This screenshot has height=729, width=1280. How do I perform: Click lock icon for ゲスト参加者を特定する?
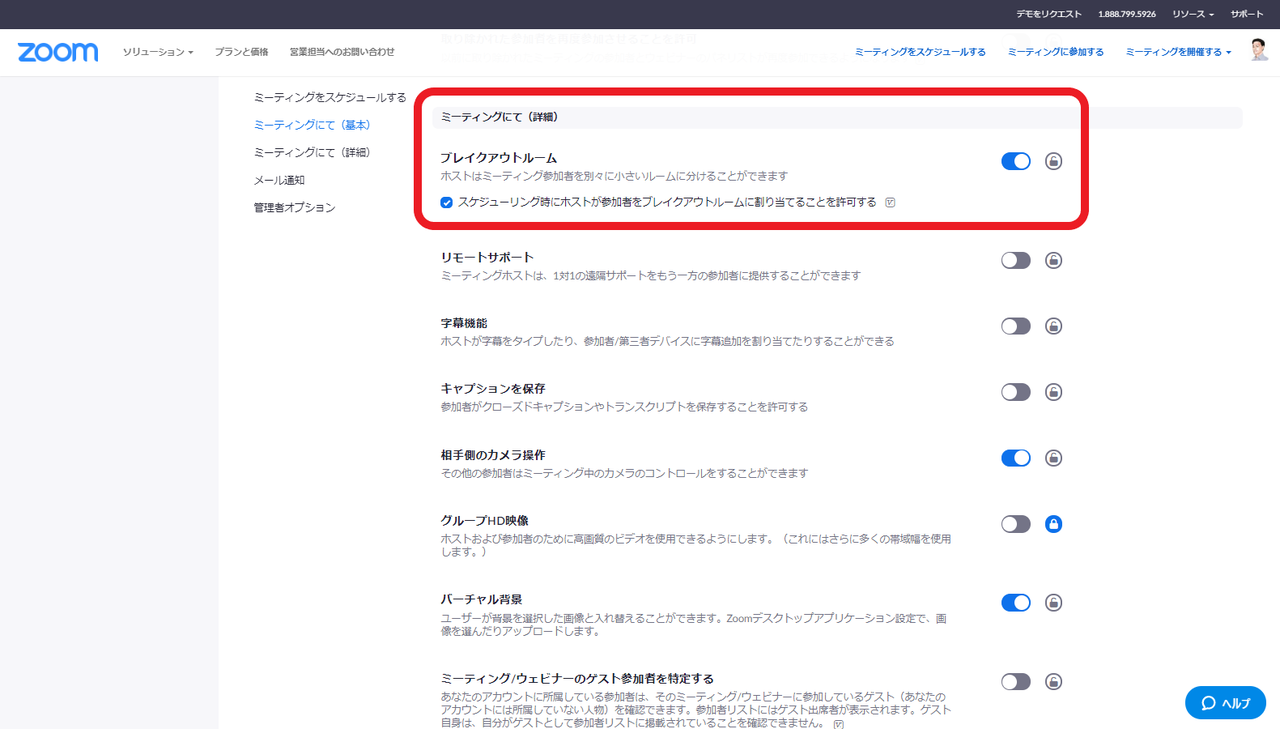point(1053,682)
